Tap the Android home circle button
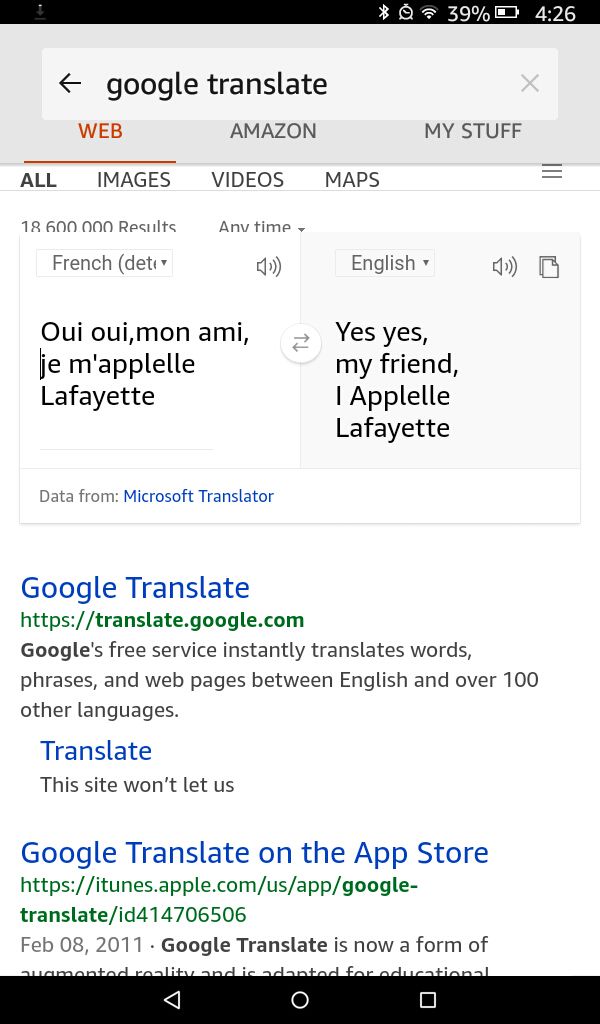The height and width of the screenshot is (1024, 600). [300, 1000]
